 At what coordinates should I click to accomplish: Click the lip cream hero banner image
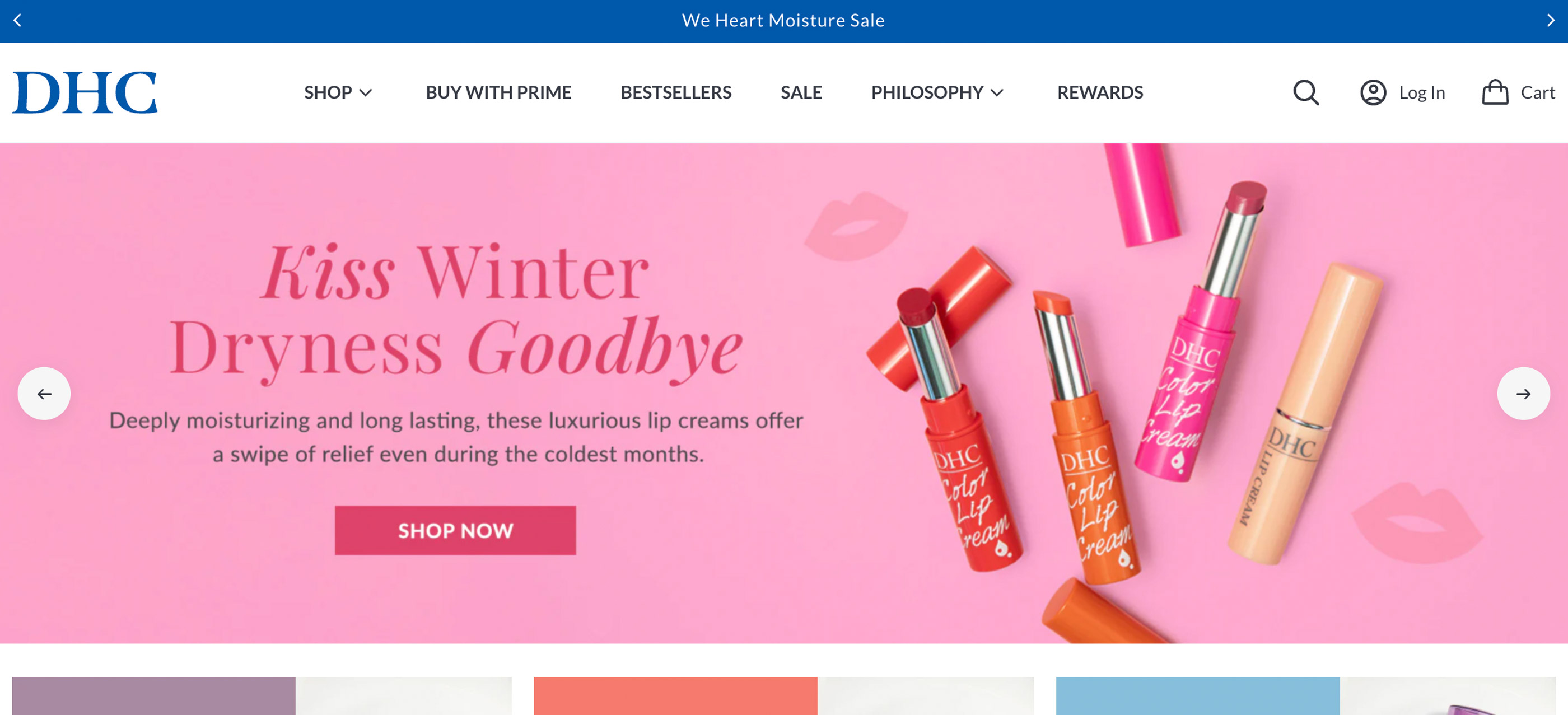(784, 393)
